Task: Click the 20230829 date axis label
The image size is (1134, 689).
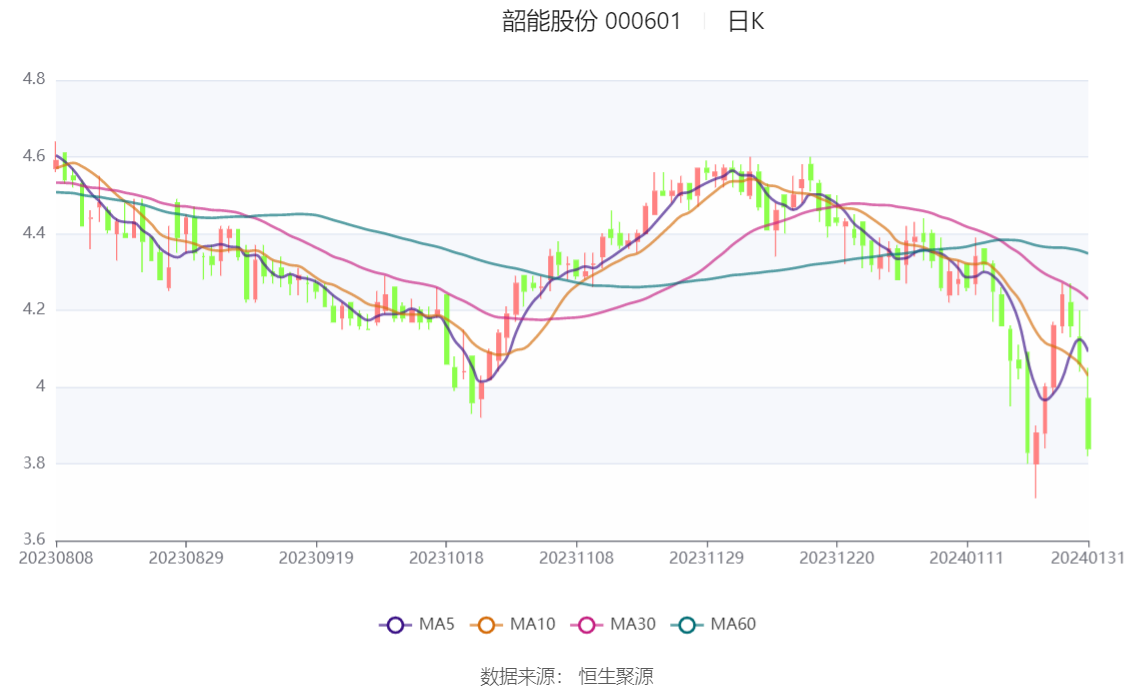Action: point(186,558)
